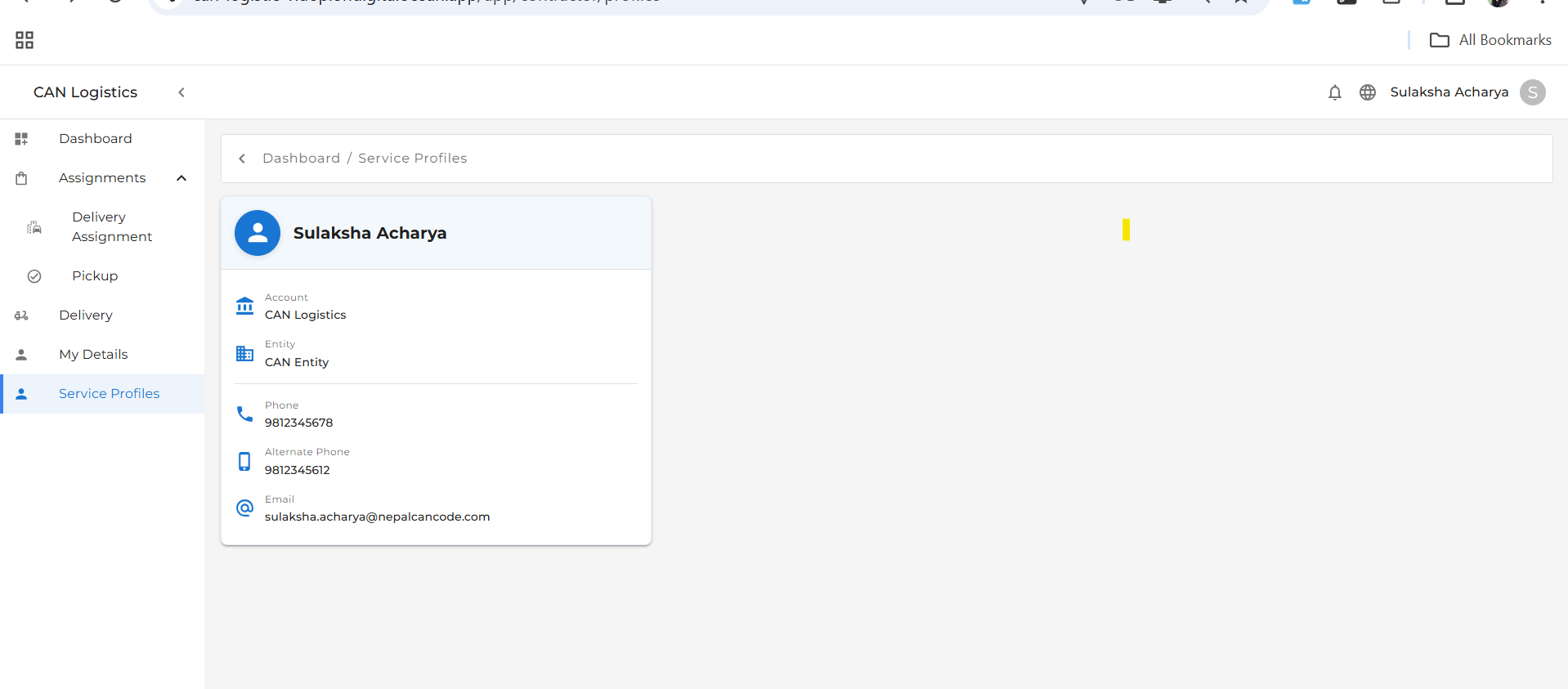Click the CAN Entity value
This screenshot has width=1568, height=689.
point(297,362)
